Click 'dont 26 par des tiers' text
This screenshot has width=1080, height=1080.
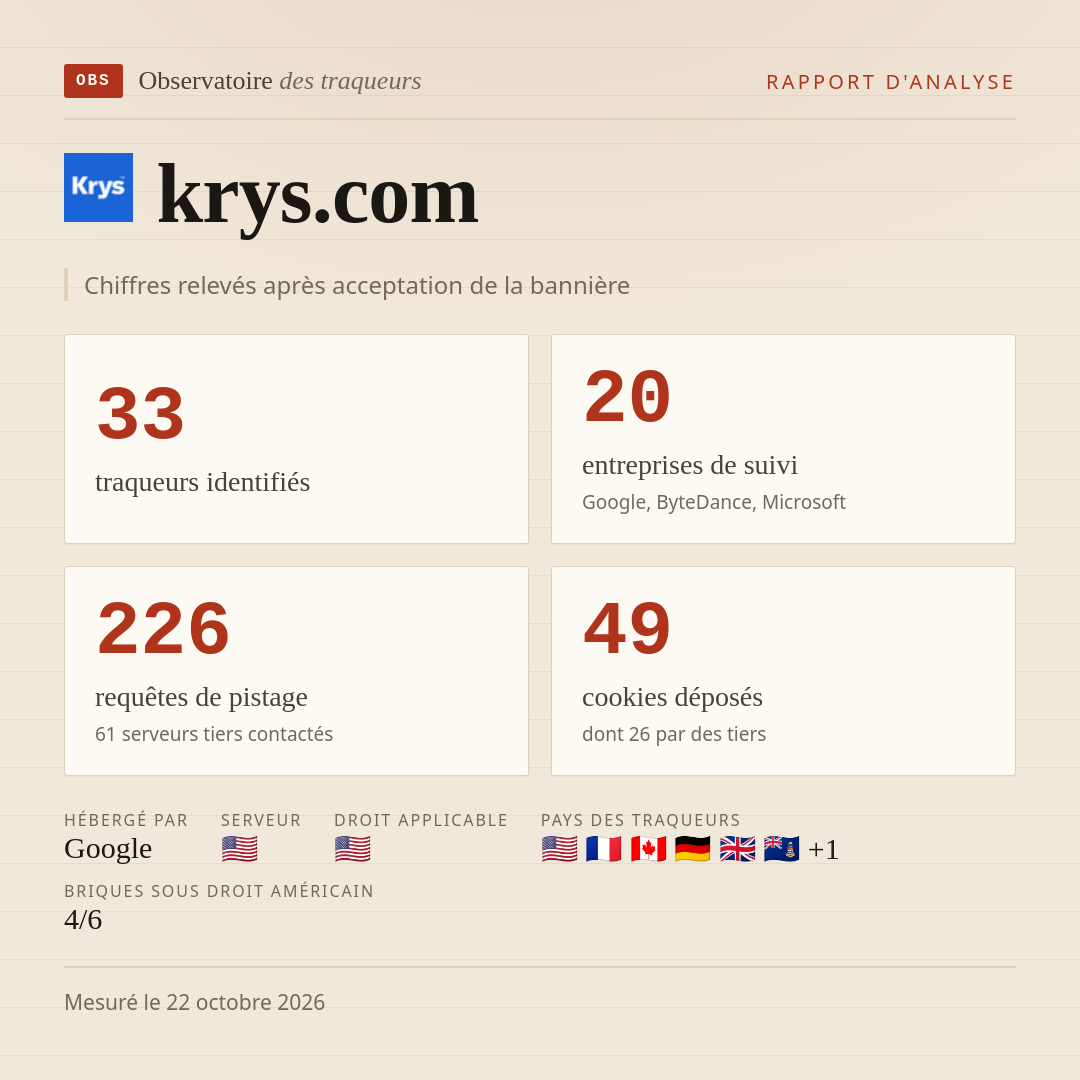(x=674, y=734)
